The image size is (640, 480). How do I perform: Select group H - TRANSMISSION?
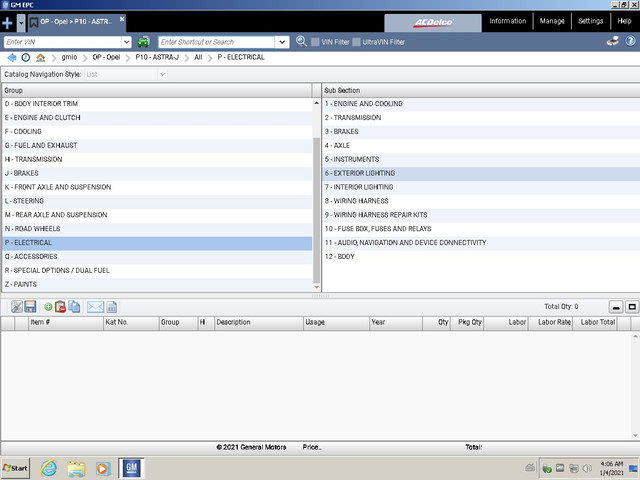point(157,159)
